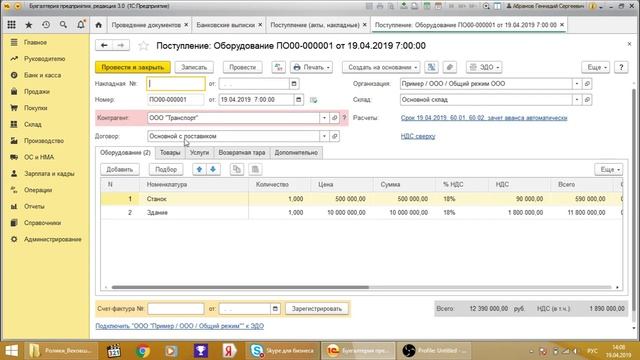
Task: Open calendar for Счет-фактура date
Action: click(276, 309)
